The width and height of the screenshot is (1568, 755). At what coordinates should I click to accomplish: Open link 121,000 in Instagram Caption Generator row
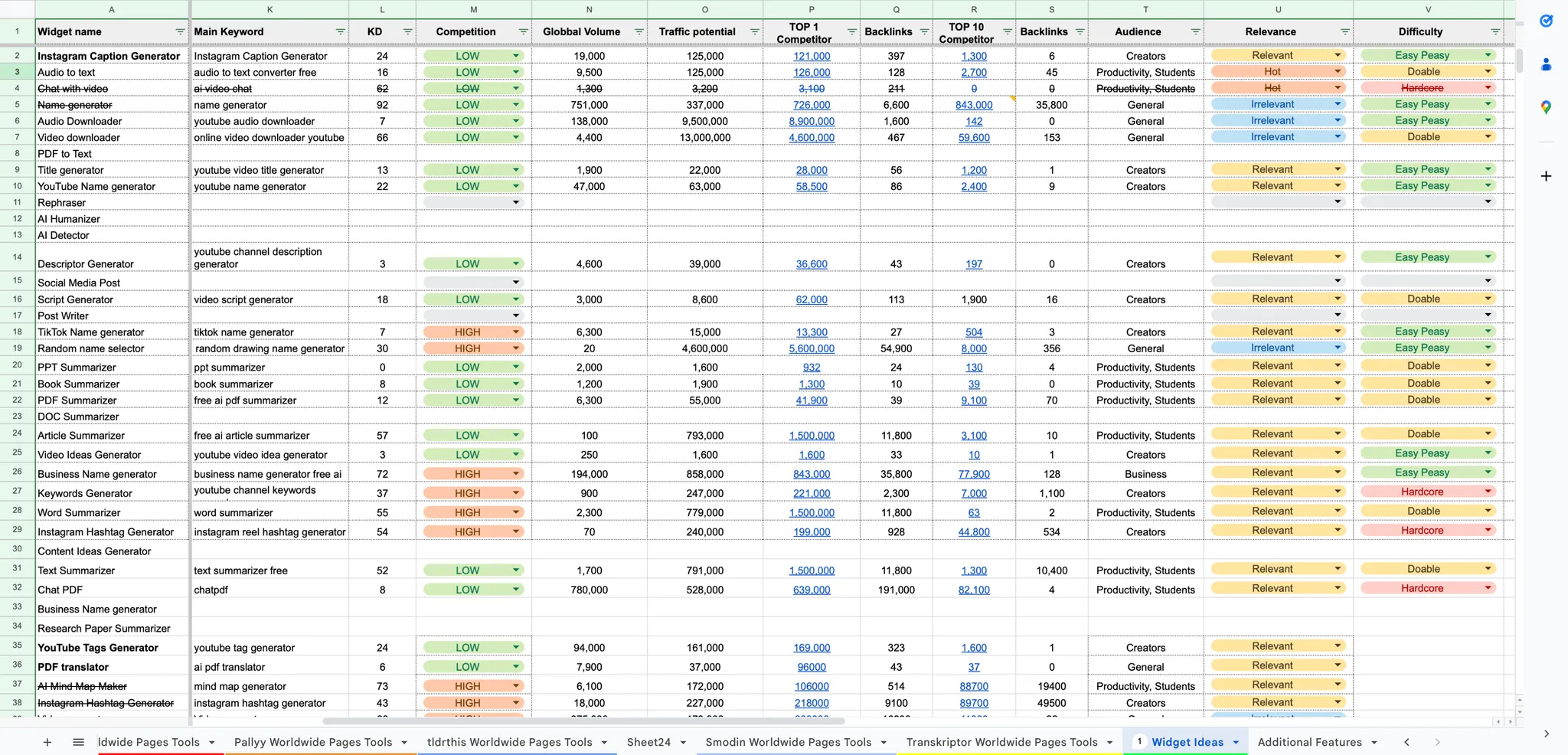[812, 56]
